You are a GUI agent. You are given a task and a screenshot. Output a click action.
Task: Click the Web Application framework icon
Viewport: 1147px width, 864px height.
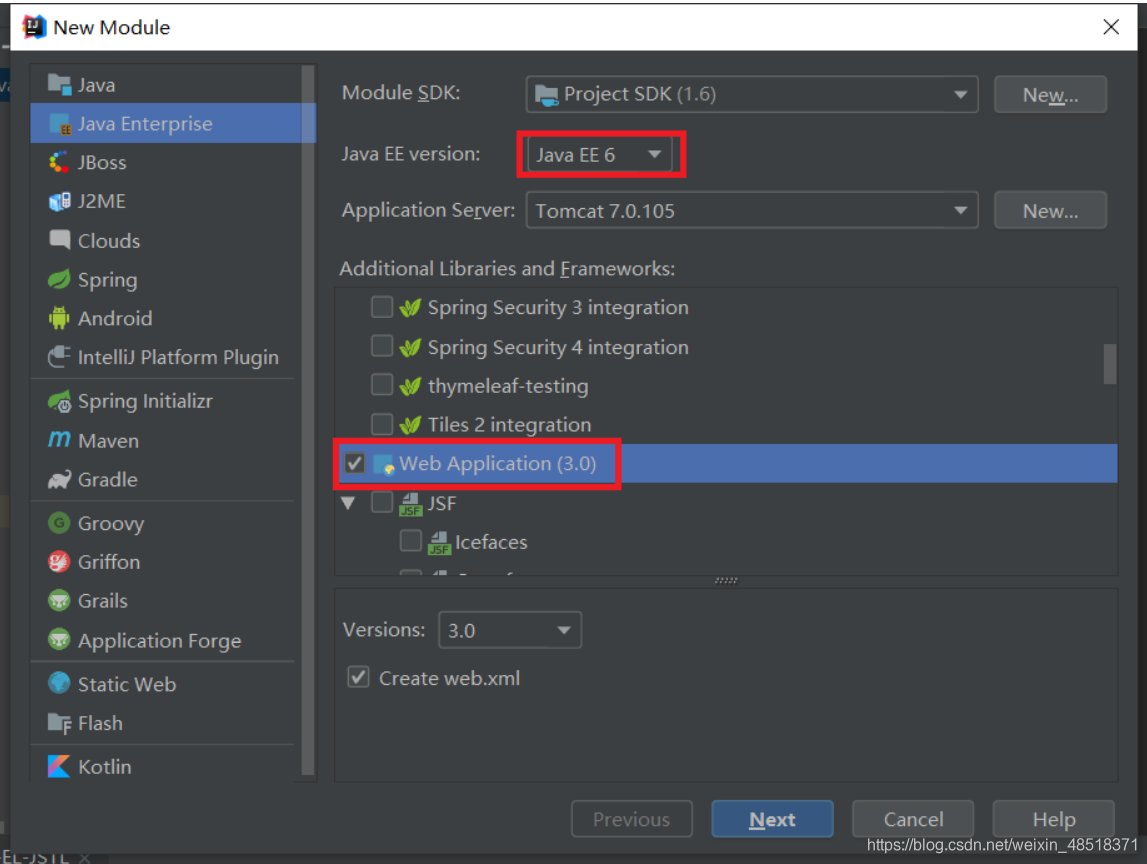(384, 464)
